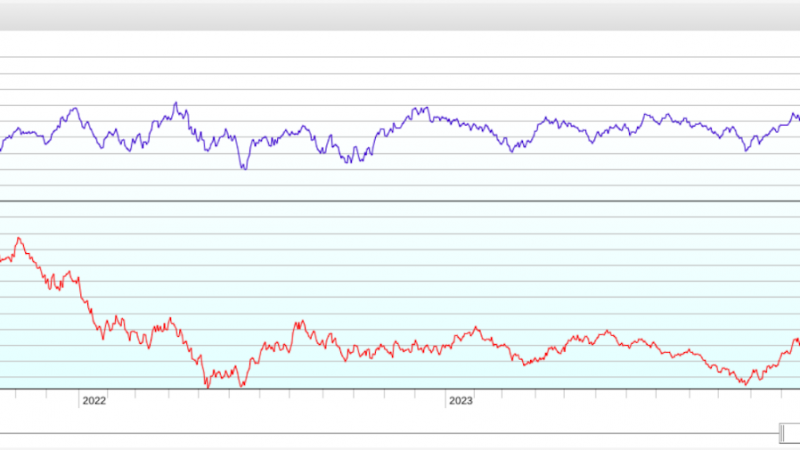Click the horizontal range scrollbar track below the chart
The width and height of the screenshot is (800, 450).
(389, 434)
